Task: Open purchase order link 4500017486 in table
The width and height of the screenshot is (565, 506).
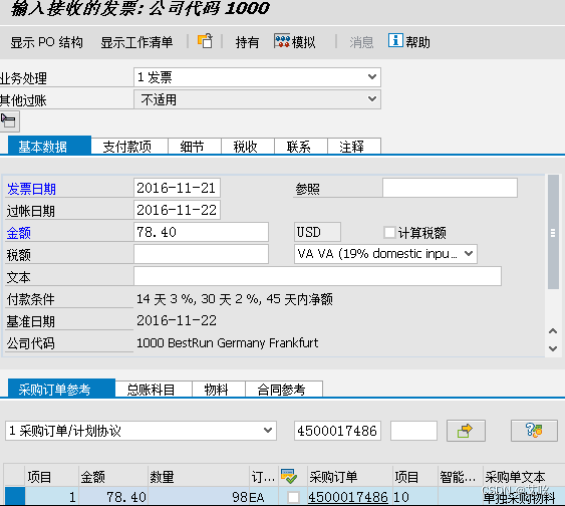Action: [x=348, y=497]
